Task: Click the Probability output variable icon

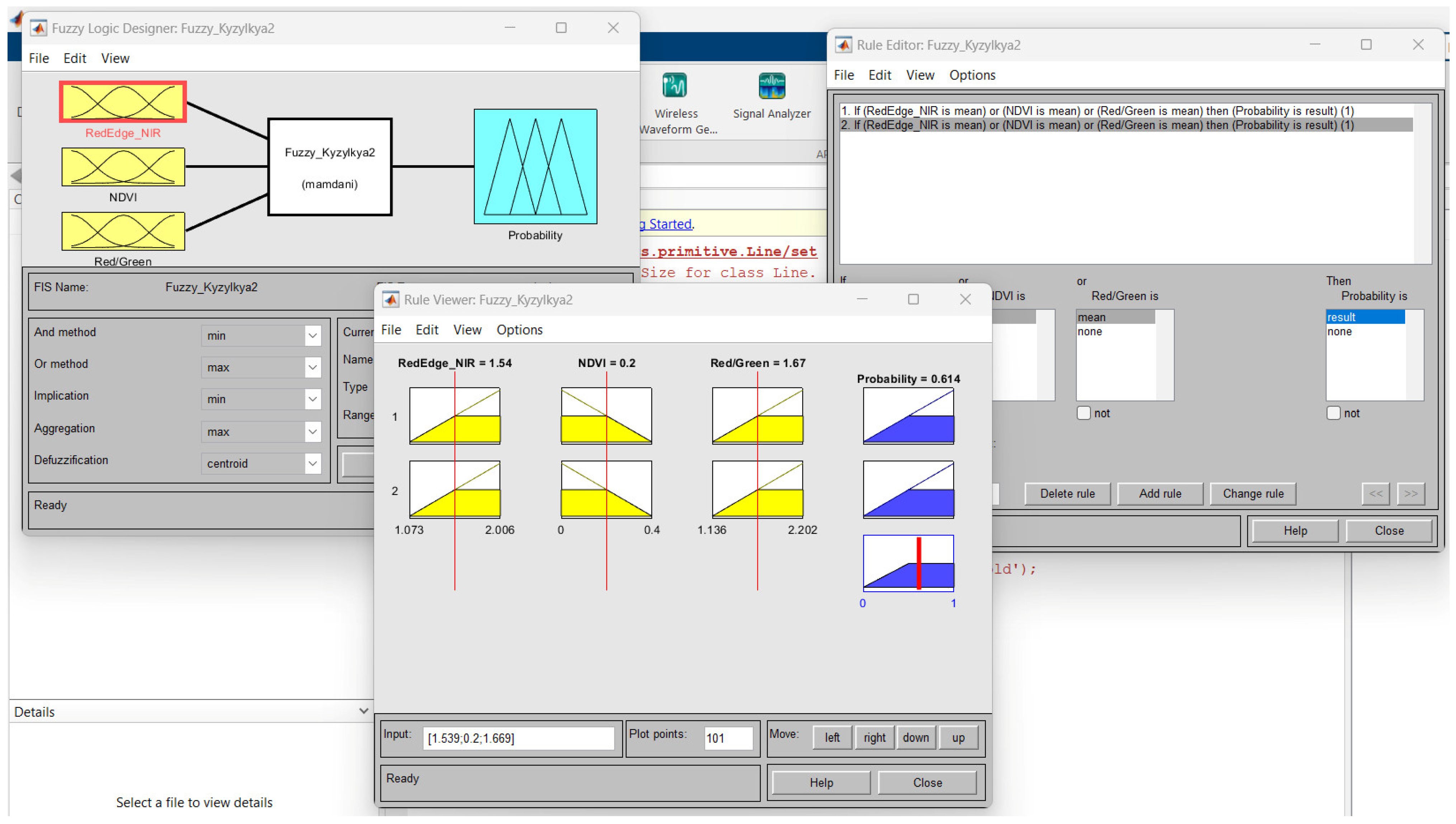Action: coord(535,166)
